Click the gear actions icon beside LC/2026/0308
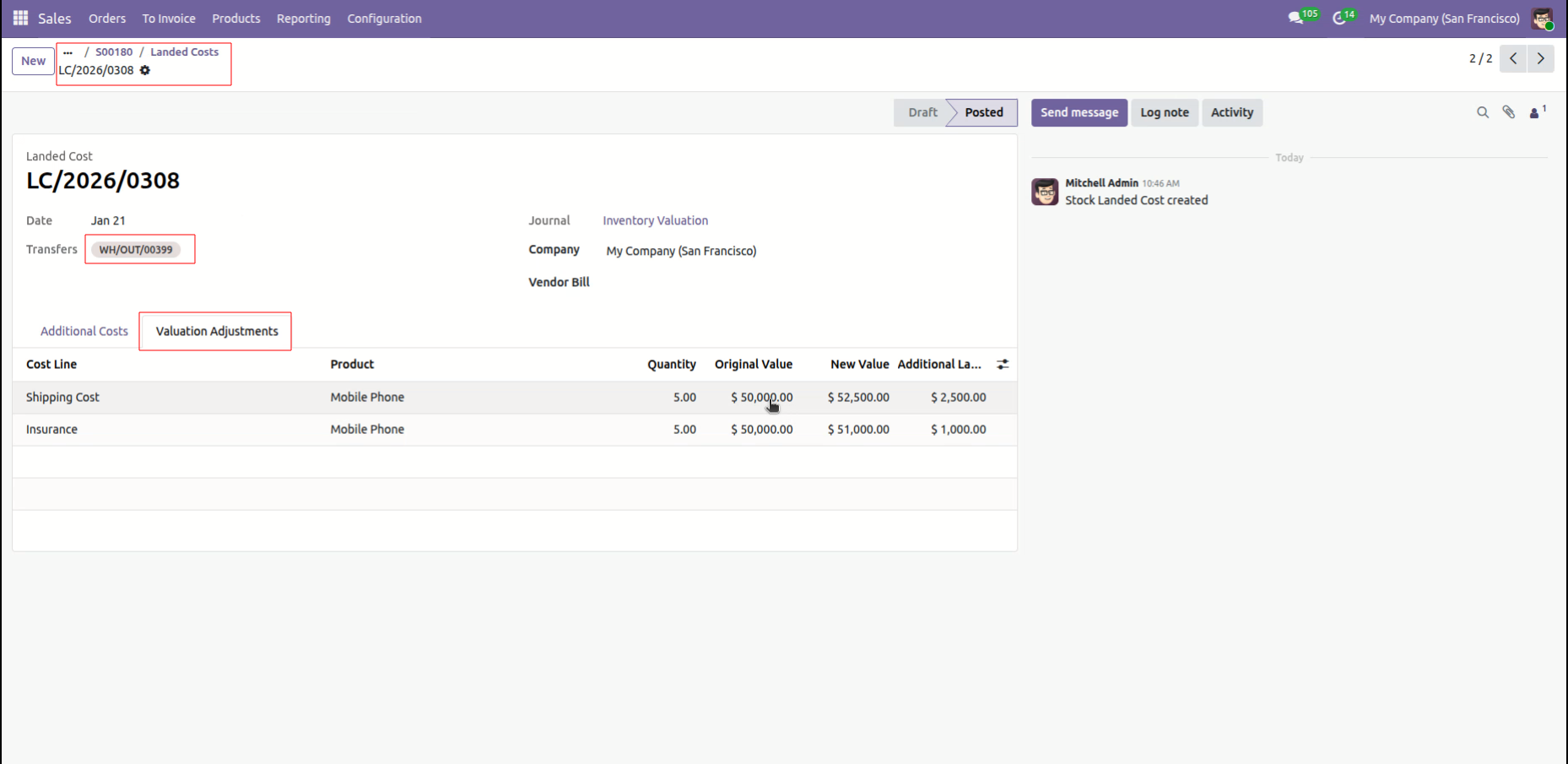 tap(145, 70)
